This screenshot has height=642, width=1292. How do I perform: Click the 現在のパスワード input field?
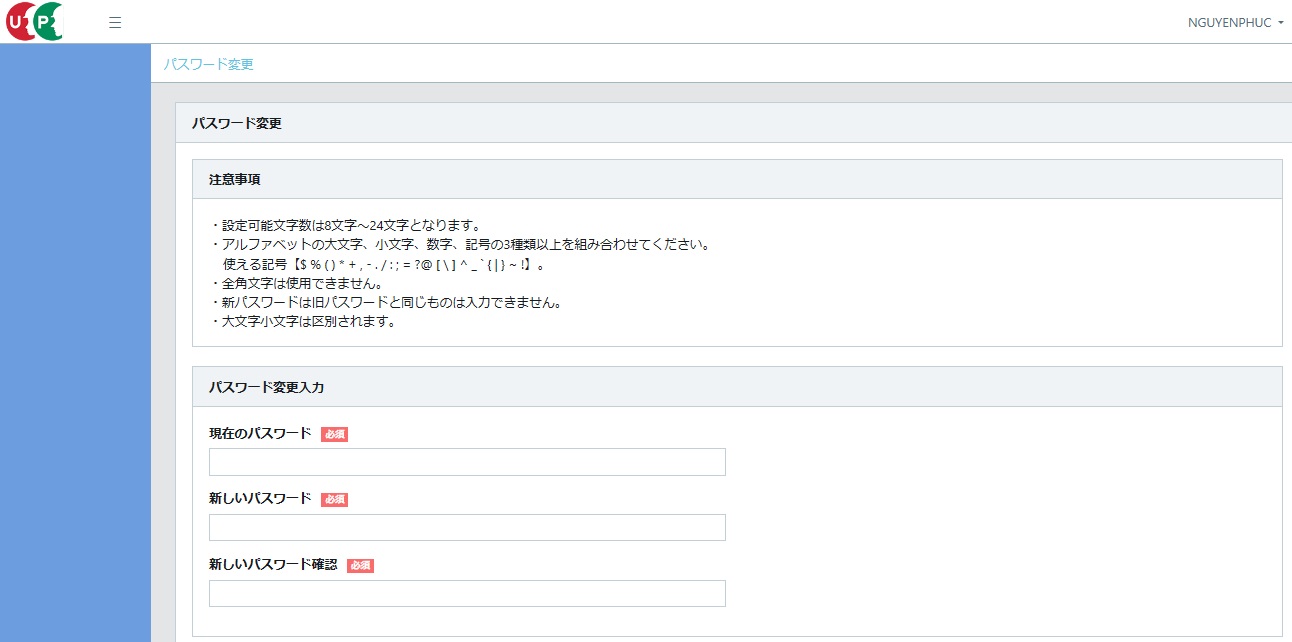[466, 461]
